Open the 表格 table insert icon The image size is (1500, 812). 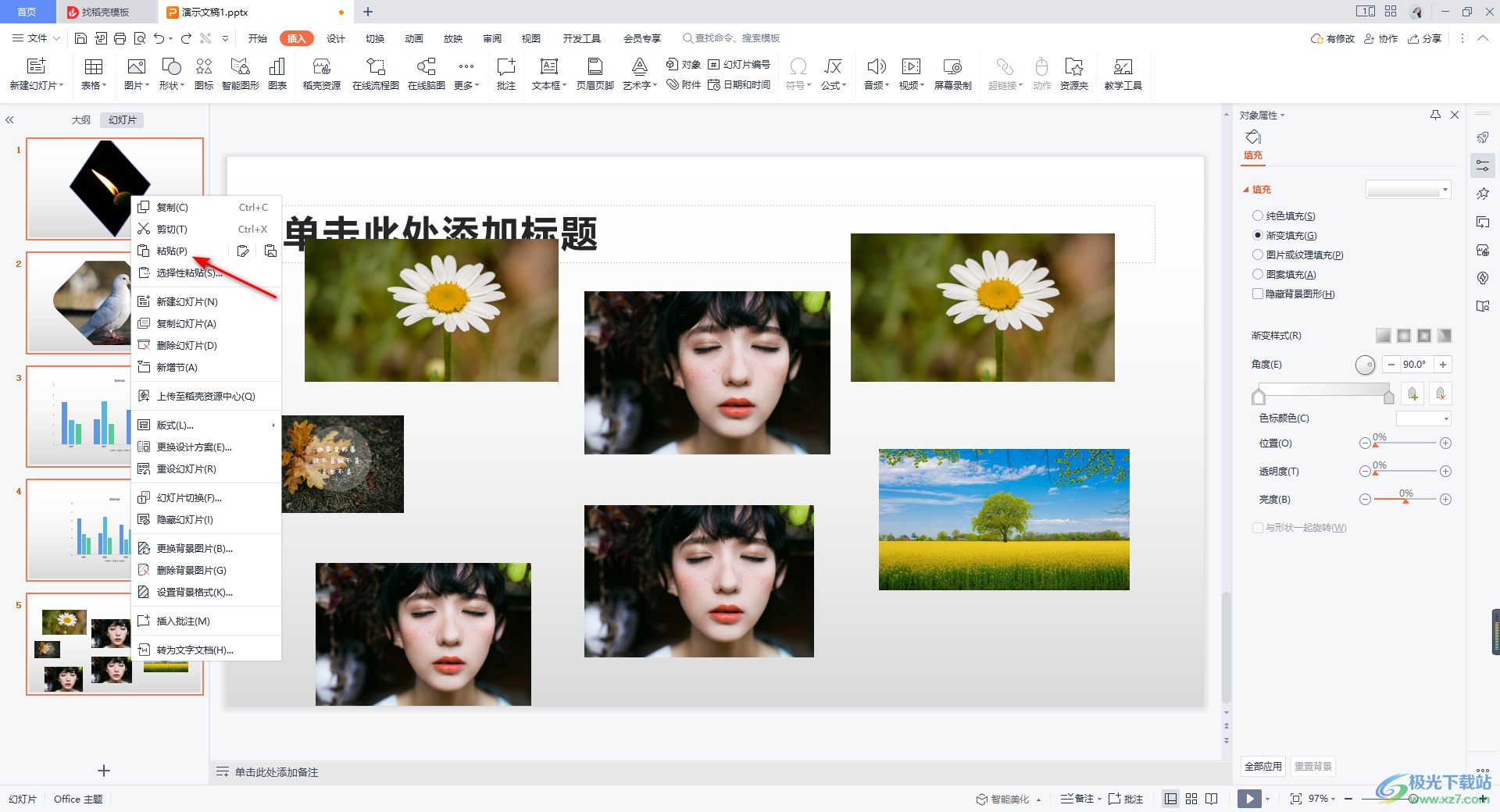click(x=94, y=66)
